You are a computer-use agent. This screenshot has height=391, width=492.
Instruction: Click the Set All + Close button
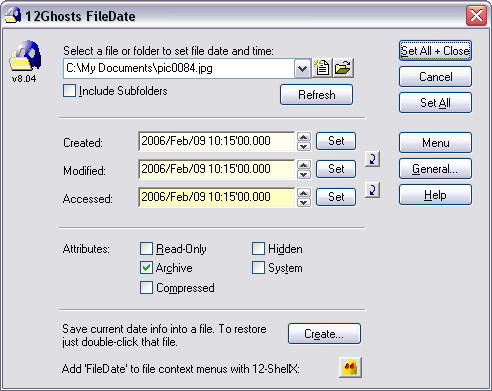tap(435, 51)
